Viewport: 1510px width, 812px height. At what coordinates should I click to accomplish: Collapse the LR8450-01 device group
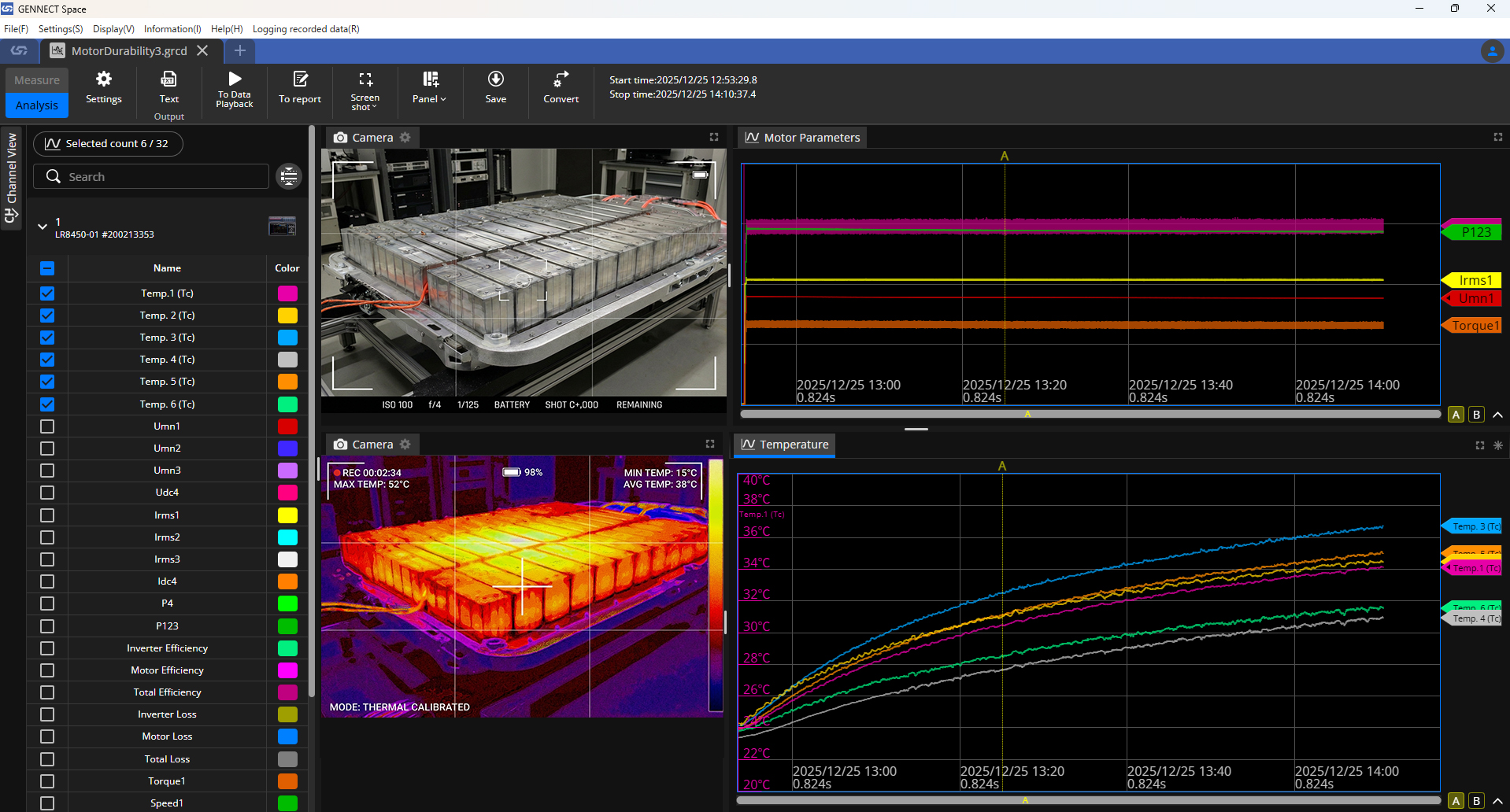(43, 227)
